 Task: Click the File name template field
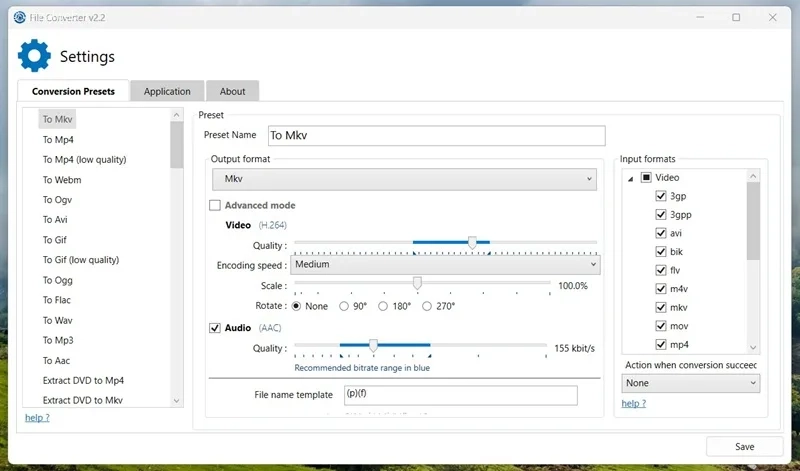[461, 395]
